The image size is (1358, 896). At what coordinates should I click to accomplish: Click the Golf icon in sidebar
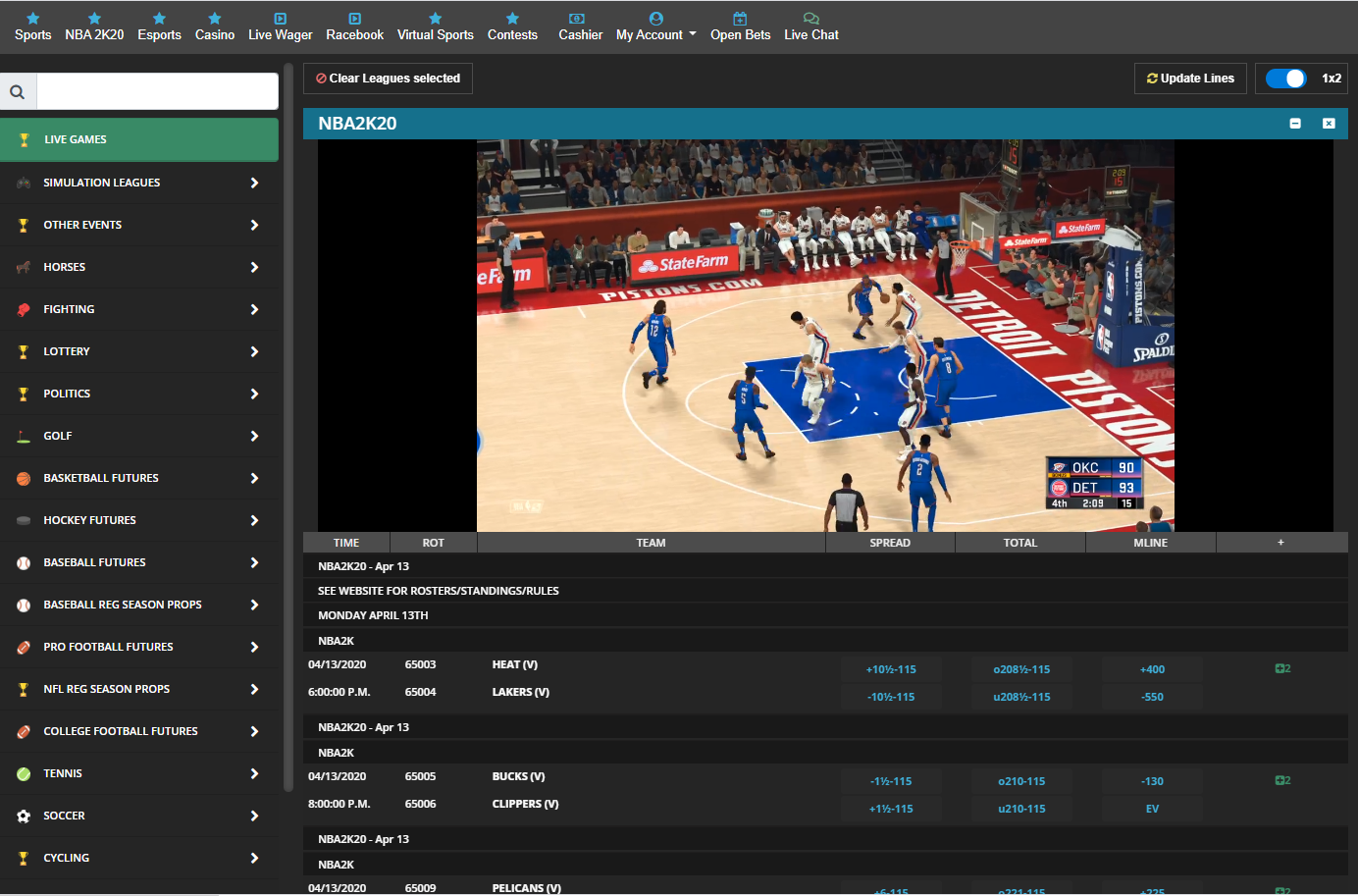pos(24,436)
